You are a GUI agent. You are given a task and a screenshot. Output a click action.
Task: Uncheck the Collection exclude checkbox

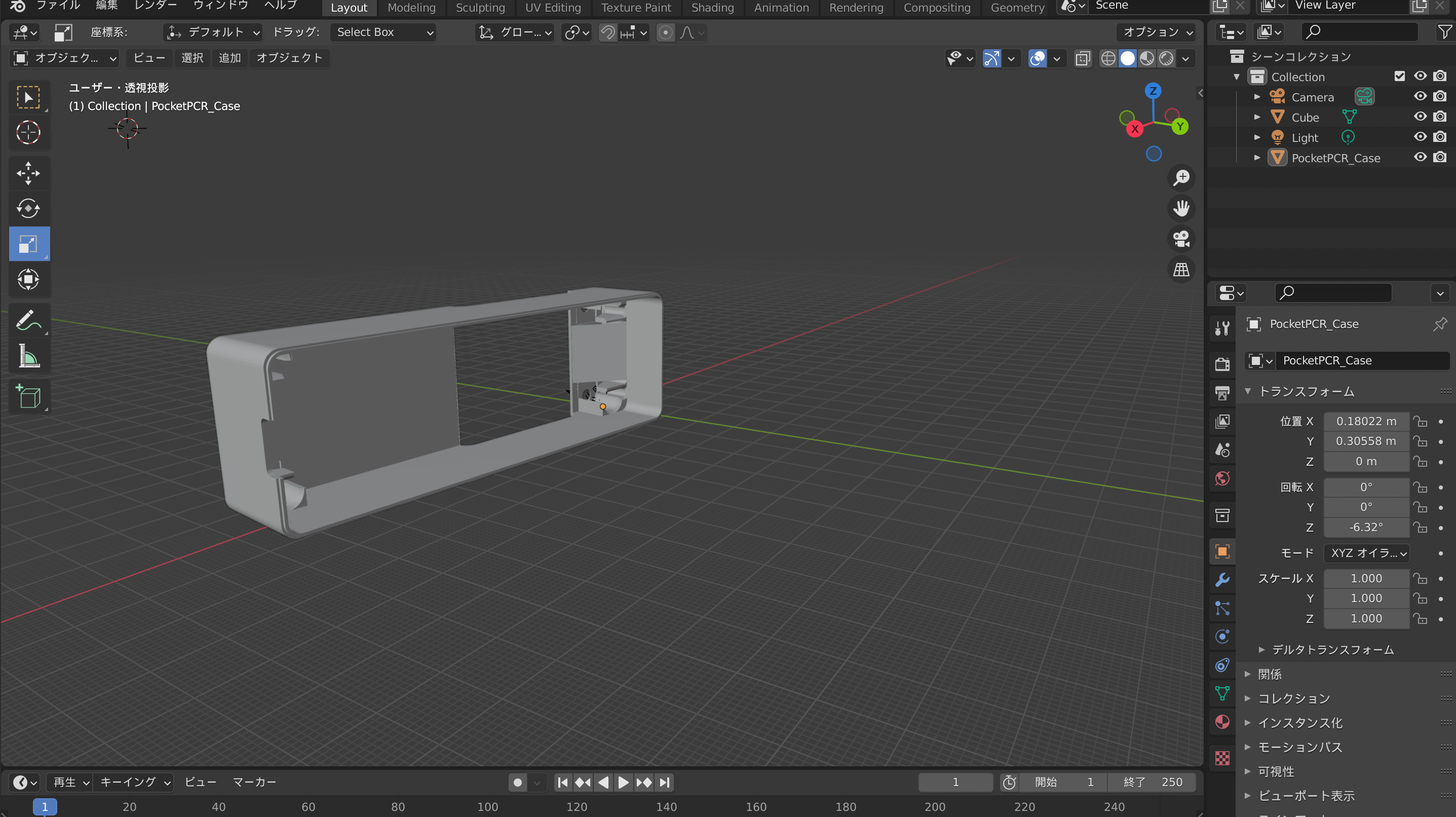click(x=1399, y=76)
